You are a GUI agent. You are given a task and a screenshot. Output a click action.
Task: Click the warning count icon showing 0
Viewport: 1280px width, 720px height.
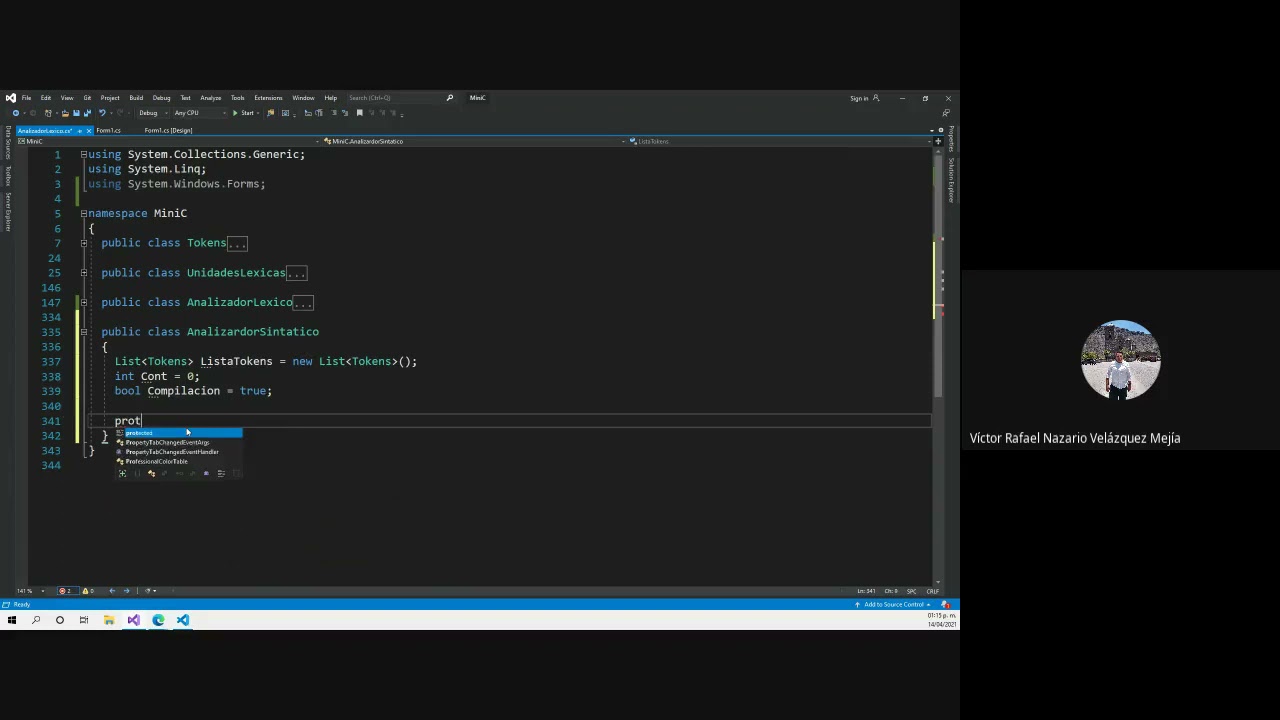[87, 591]
